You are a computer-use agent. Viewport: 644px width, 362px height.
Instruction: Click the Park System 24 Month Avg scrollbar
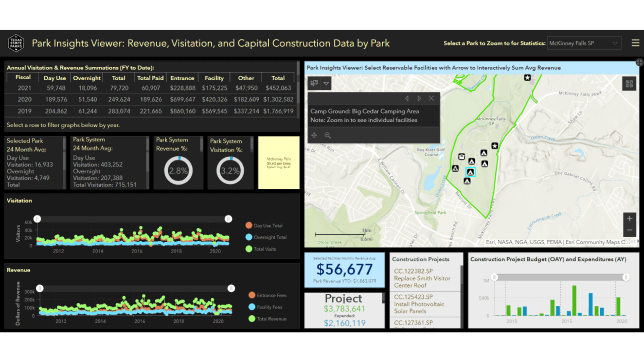147,163
